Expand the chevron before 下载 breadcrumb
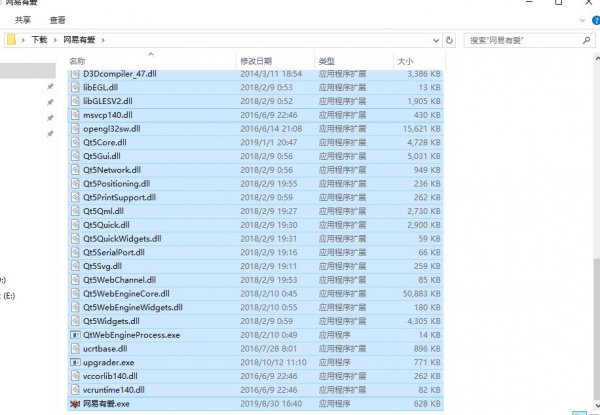Viewport: 600px width, 415px height. coord(23,40)
